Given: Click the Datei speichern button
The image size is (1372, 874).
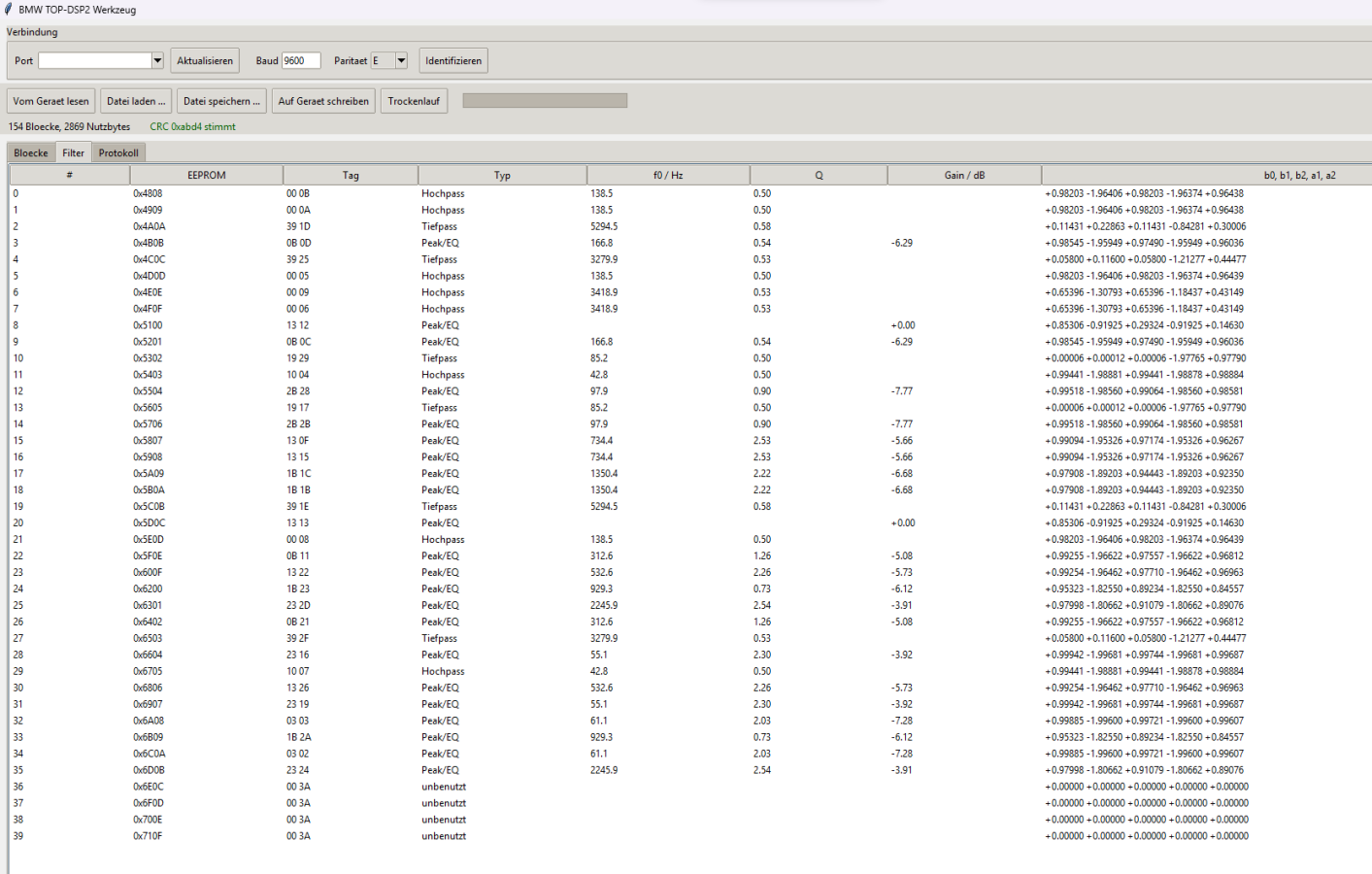Looking at the screenshot, I should pyautogui.click(x=221, y=101).
